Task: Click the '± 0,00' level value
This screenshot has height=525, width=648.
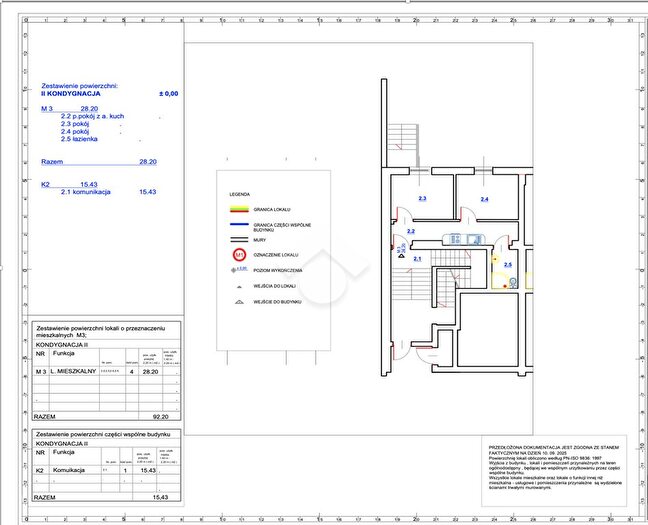Action: 169,94
